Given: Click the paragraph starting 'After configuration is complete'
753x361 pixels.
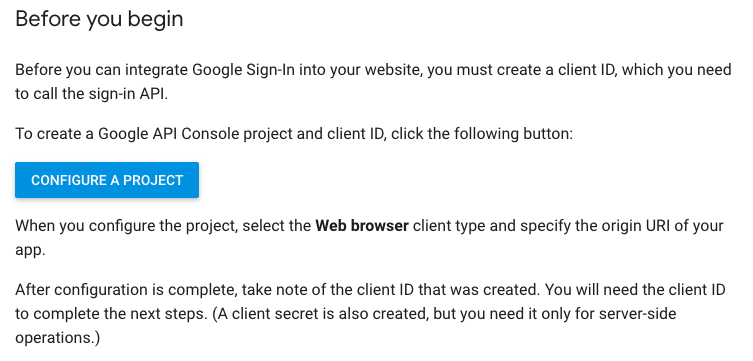Looking at the screenshot, I should (370, 314).
